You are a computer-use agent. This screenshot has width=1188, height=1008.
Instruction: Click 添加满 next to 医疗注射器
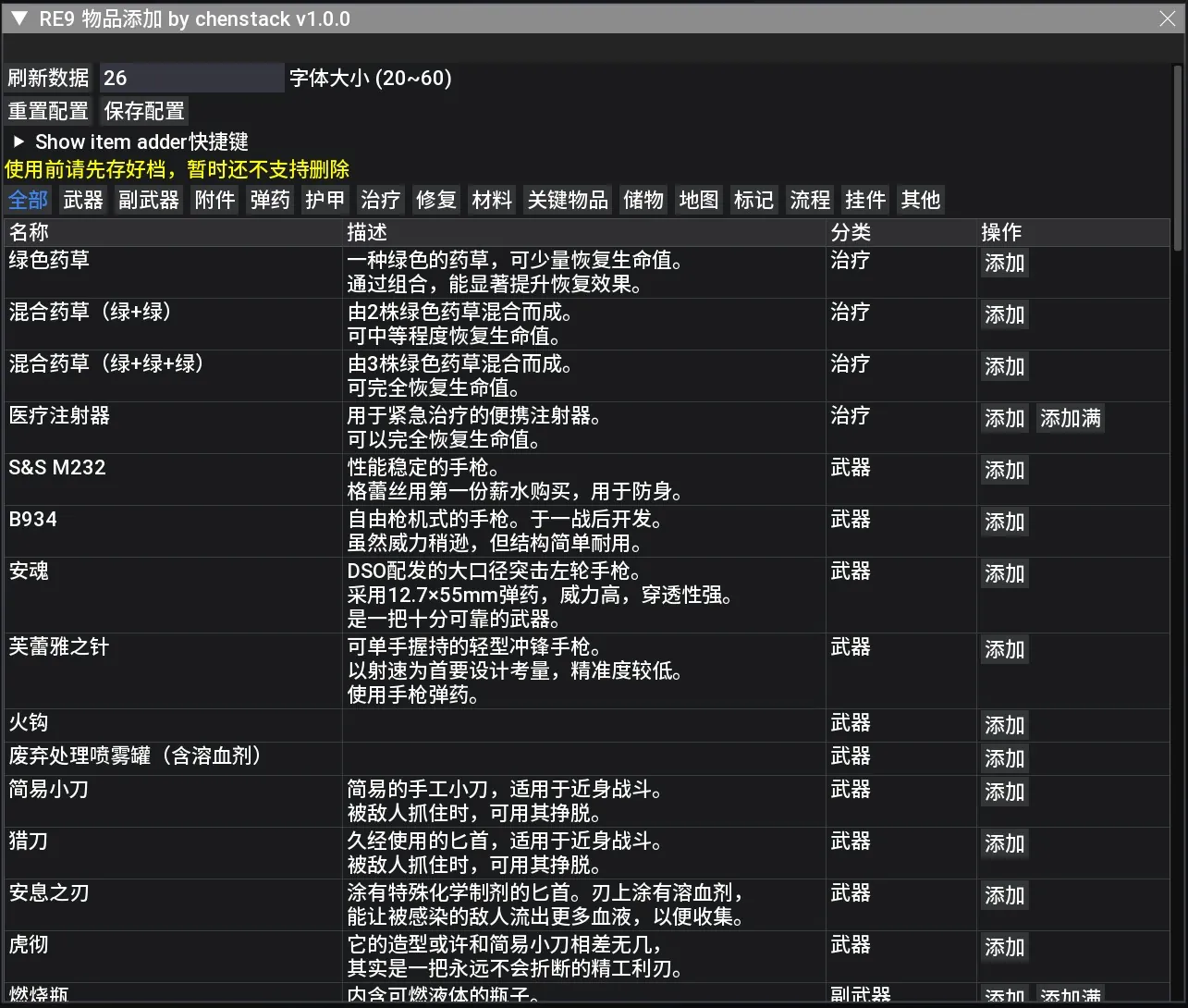1070,419
